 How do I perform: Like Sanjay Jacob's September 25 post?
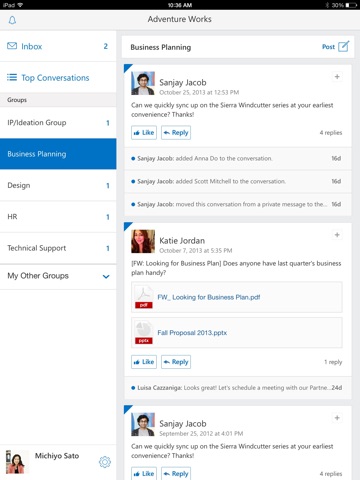click(x=144, y=474)
